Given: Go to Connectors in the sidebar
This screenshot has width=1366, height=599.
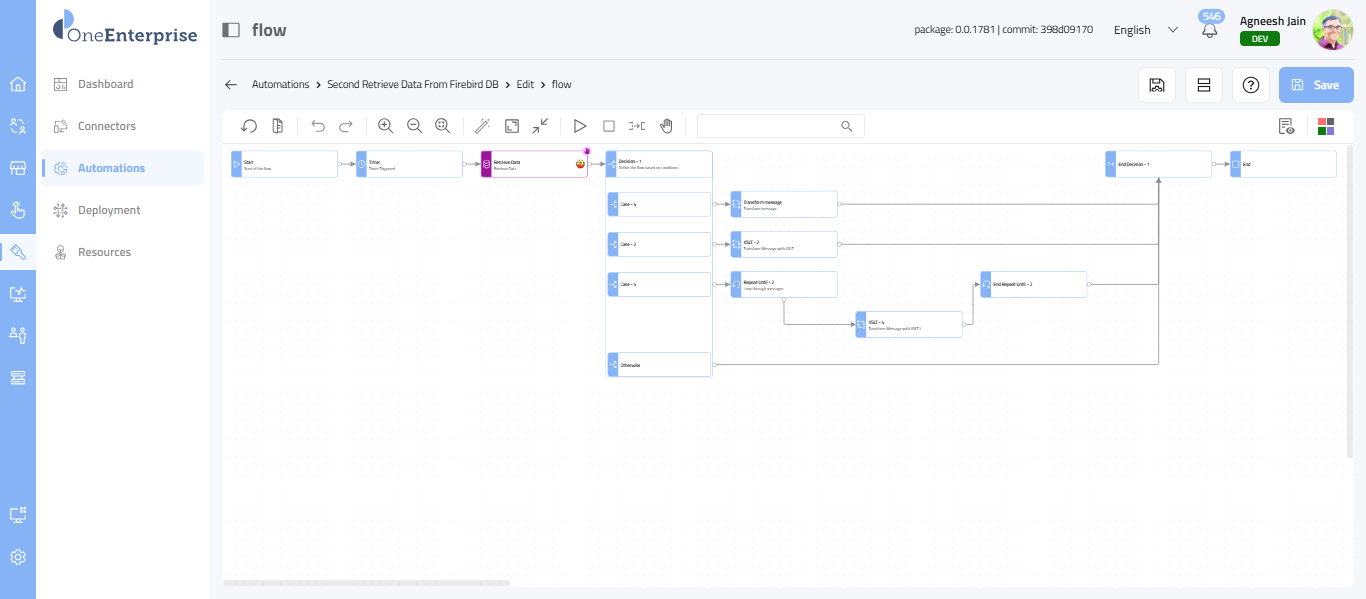Looking at the screenshot, I should [107, 126].
